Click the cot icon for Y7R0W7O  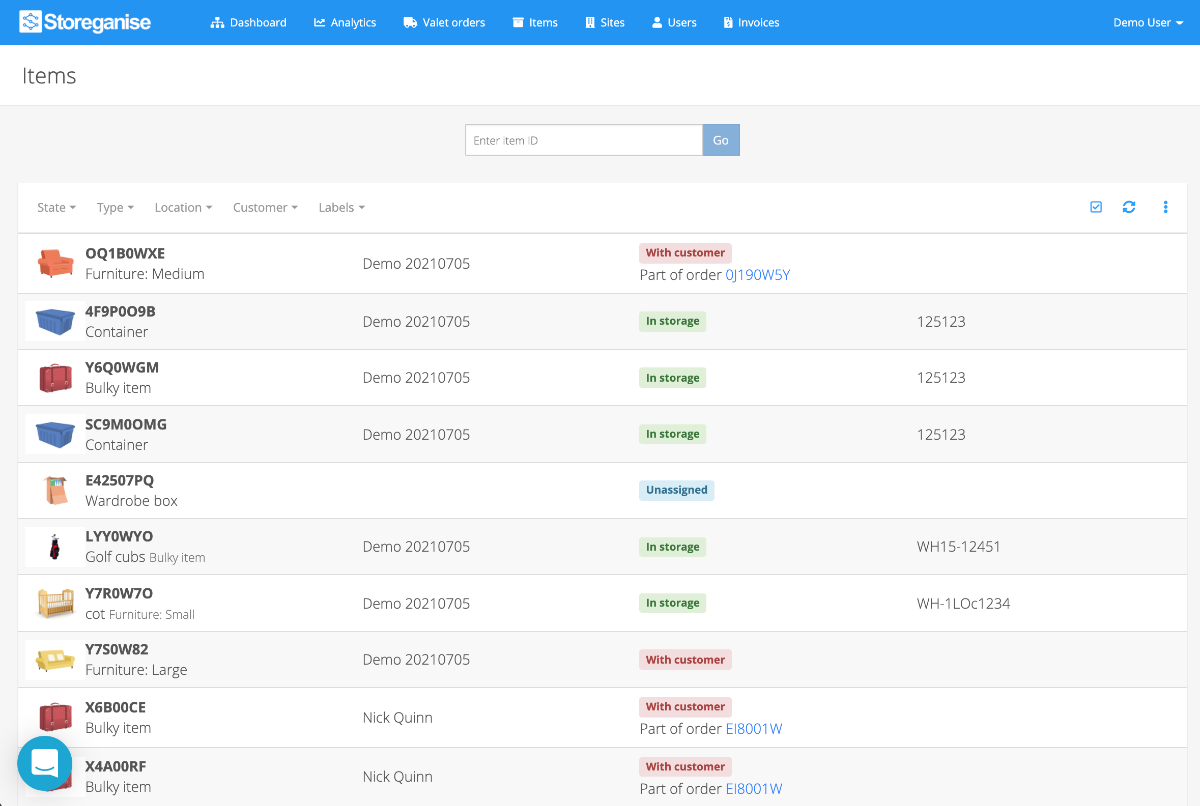tap(55, 603)
